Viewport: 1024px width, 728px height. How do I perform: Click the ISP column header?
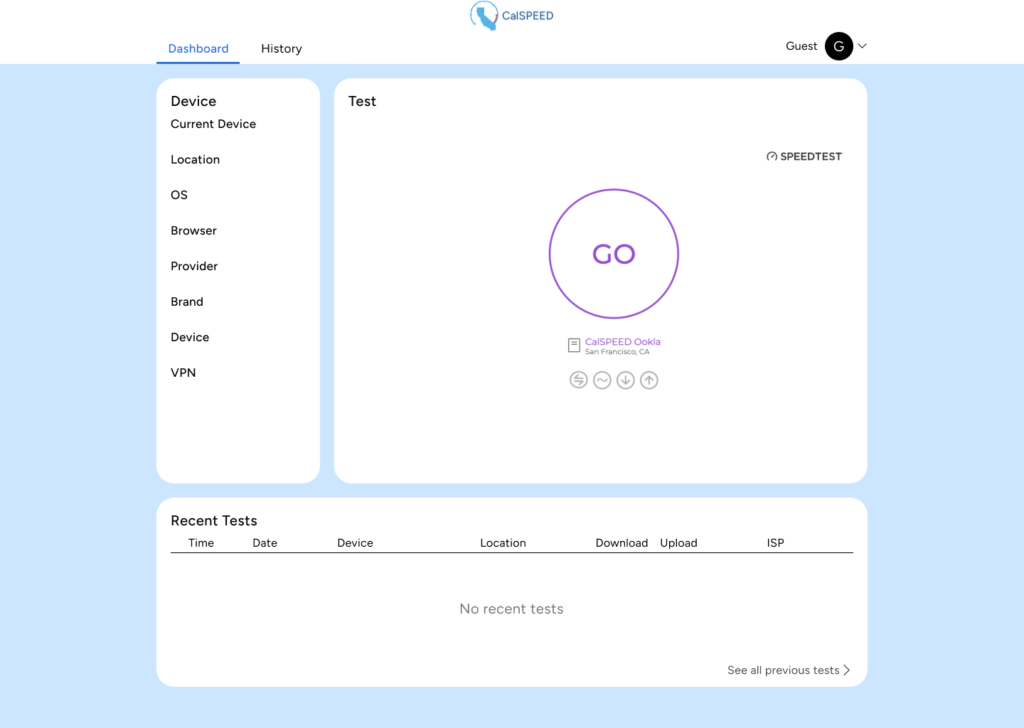775,543
